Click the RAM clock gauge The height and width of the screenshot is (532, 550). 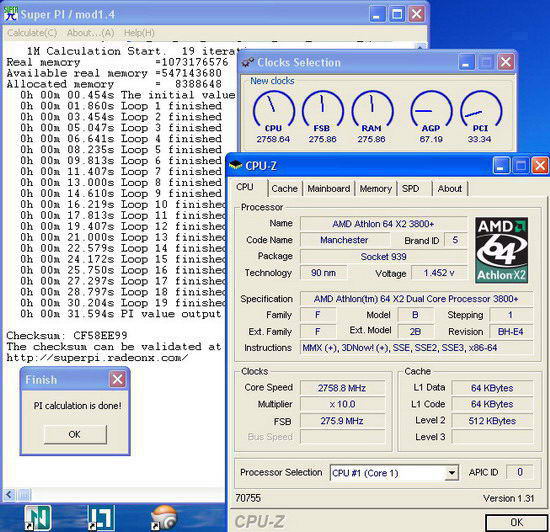[x=372, y=112]
